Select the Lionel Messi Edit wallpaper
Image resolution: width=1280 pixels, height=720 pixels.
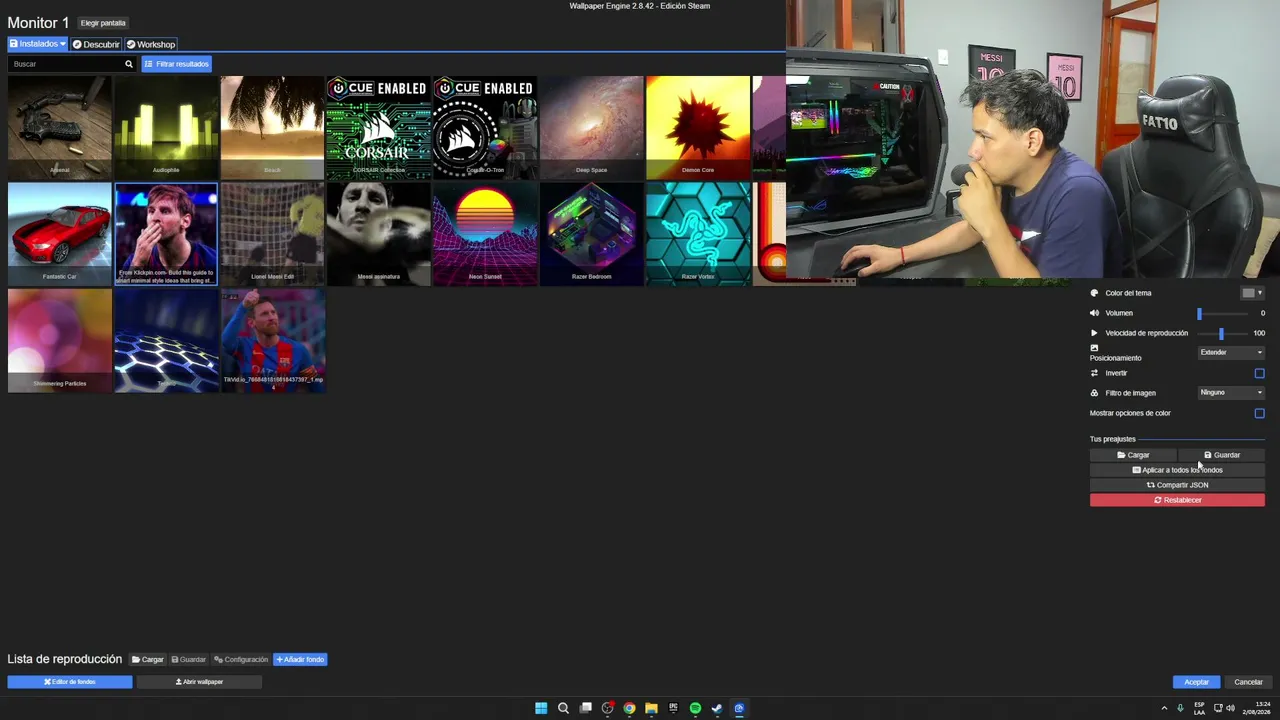click(x=272, y=234)
